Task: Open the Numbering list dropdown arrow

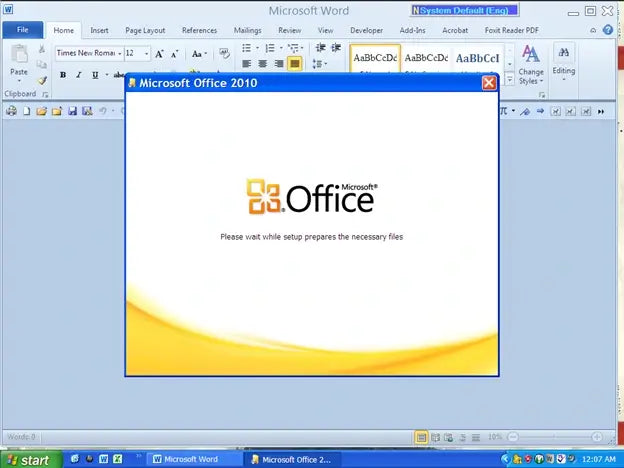Action: pos(281,48)
